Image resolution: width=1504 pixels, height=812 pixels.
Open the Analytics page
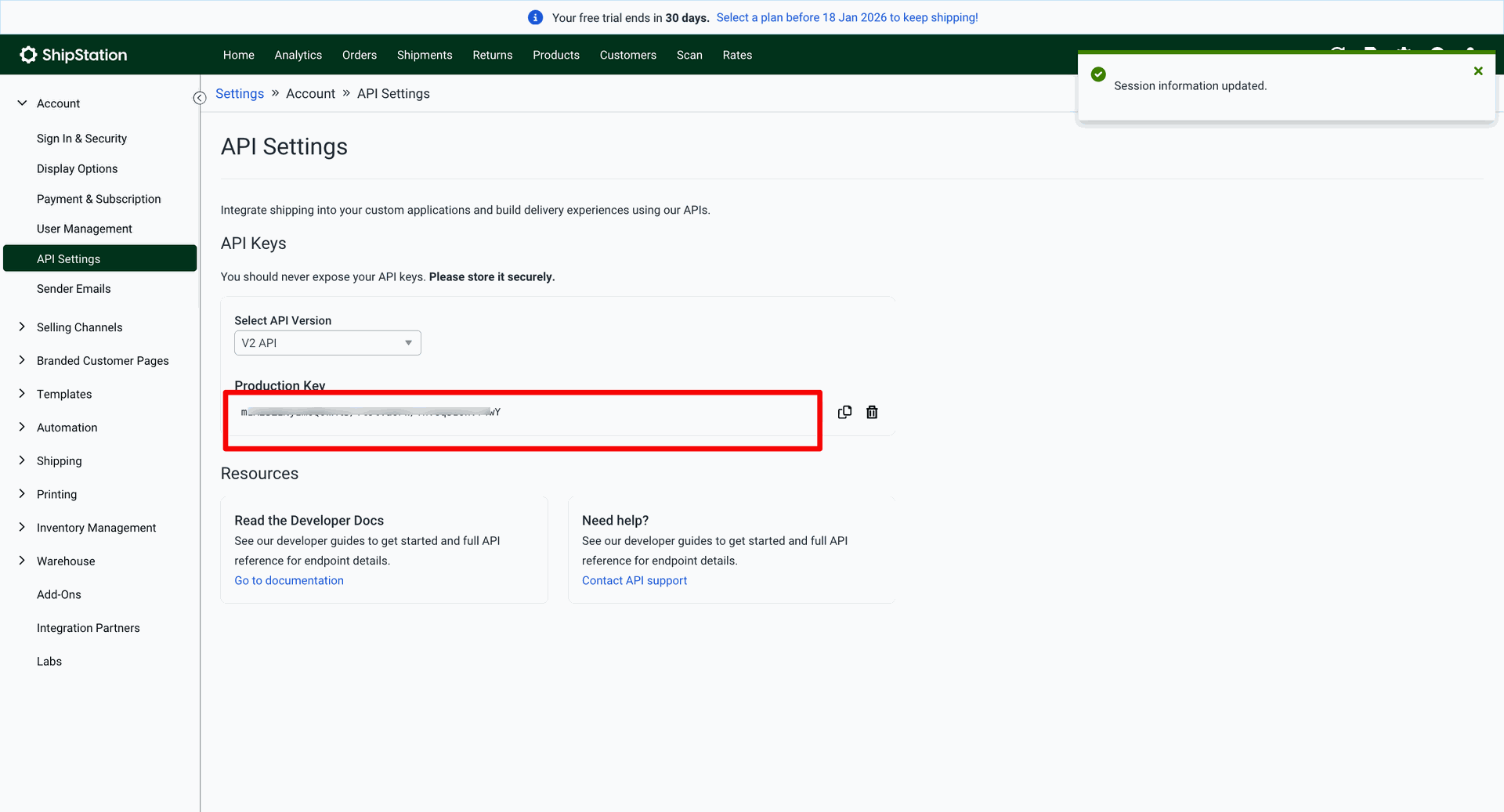pos(298,55)
